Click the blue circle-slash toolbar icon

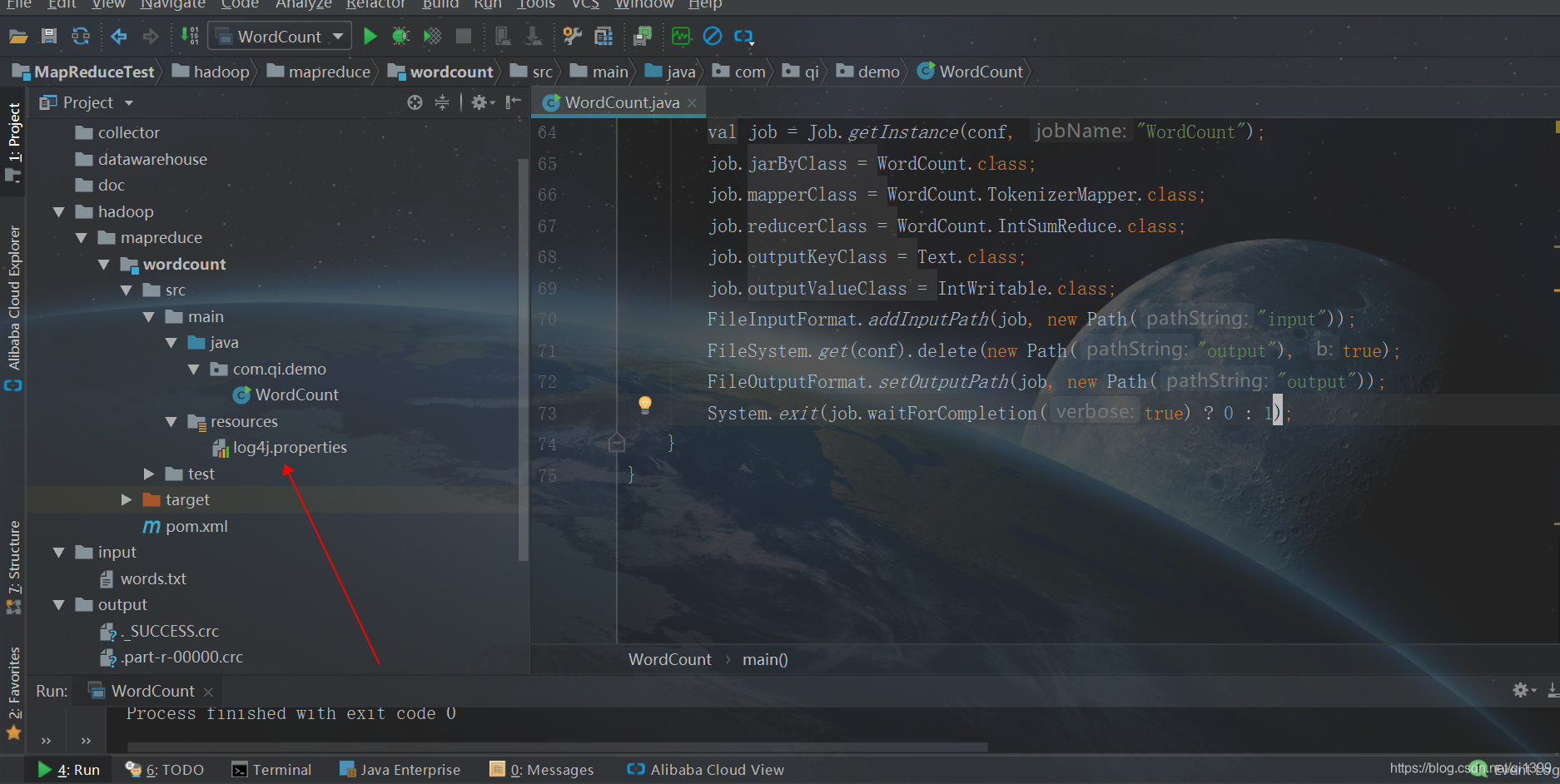click(713, 37)
